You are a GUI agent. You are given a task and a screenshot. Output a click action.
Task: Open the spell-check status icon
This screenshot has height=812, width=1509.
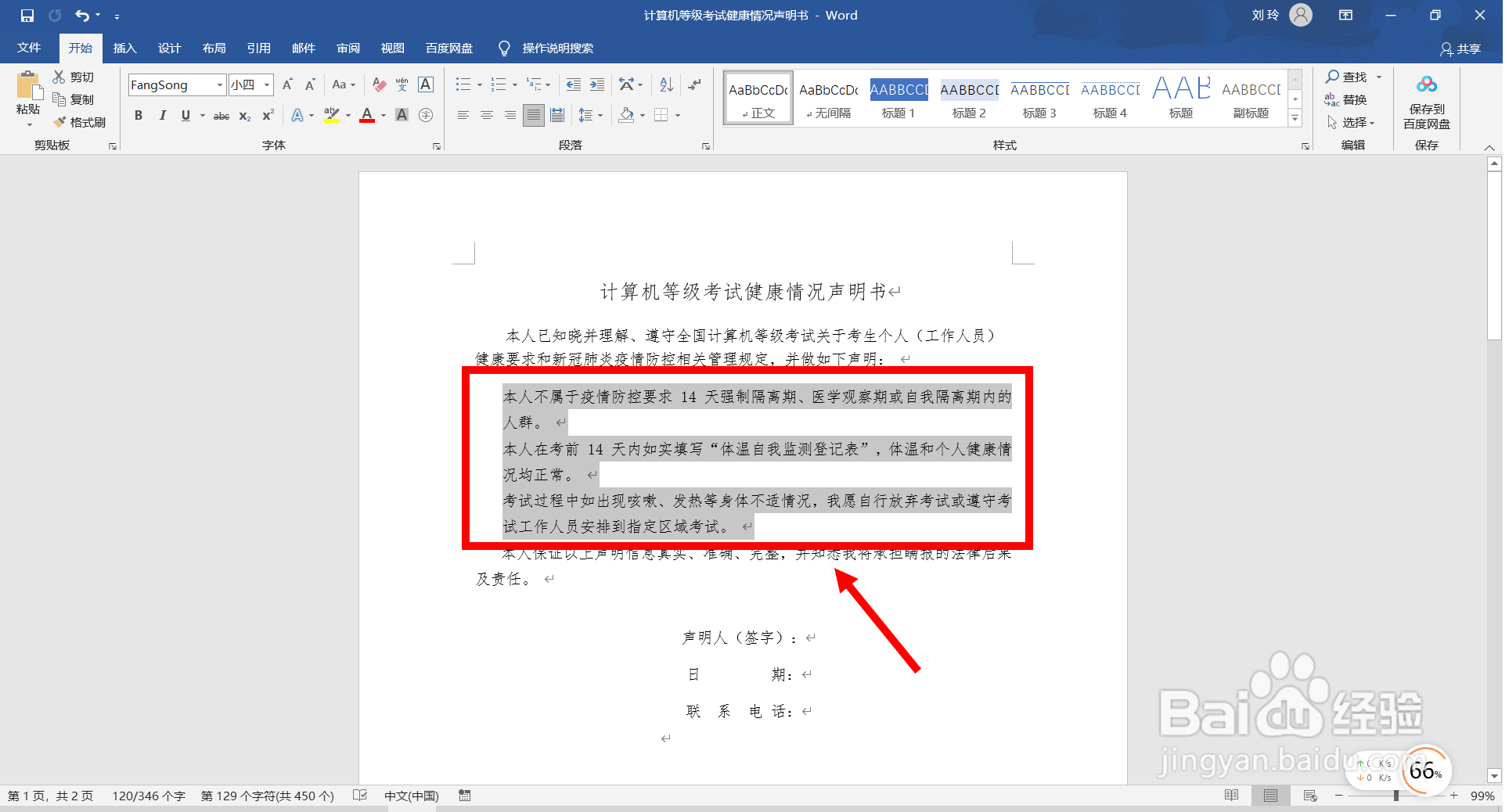pyautogui.click(x=360, y=796)
